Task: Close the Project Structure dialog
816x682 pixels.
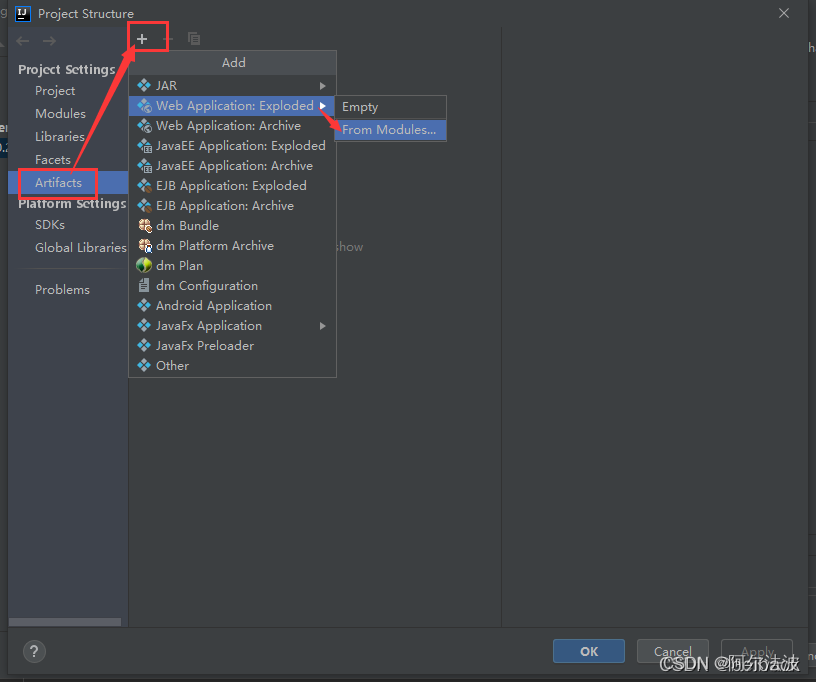Action: coord(784,14)
